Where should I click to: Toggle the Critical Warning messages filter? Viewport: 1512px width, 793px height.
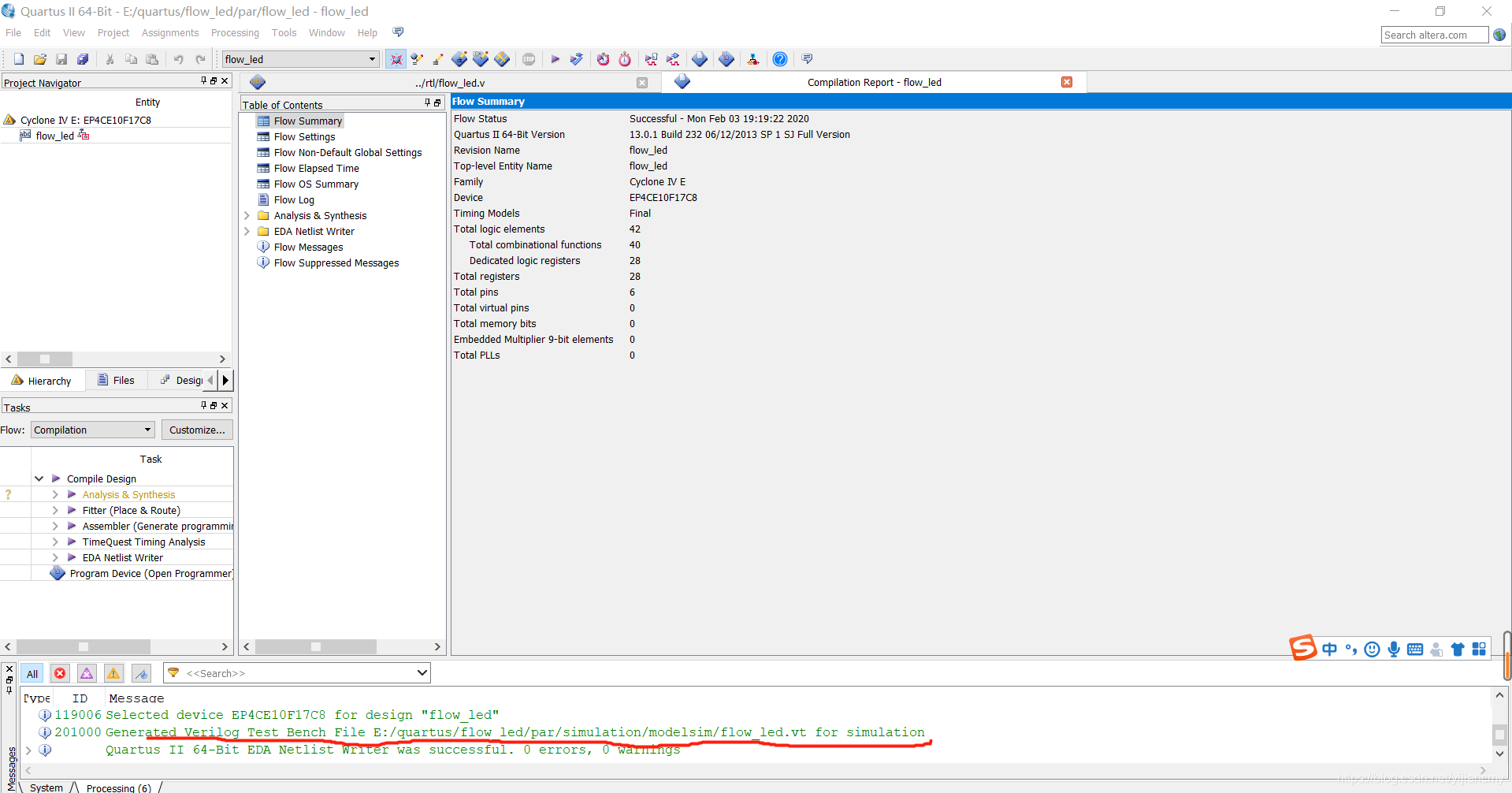coord(87,673)
